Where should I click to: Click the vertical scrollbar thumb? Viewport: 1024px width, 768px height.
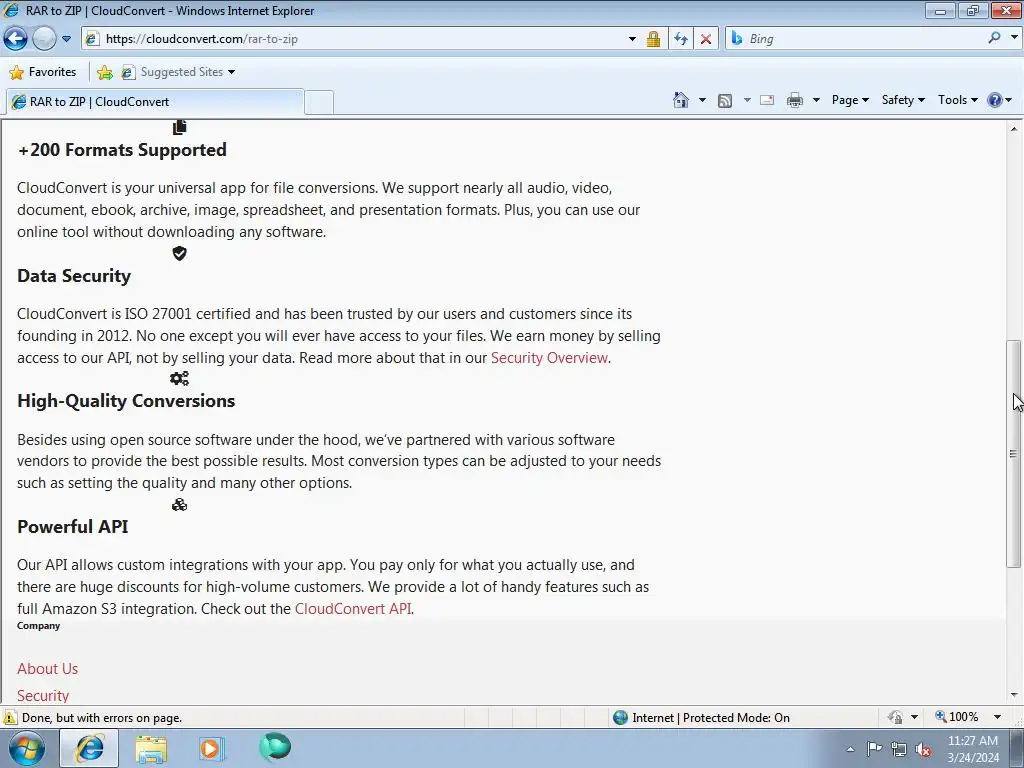[1014, 453]
